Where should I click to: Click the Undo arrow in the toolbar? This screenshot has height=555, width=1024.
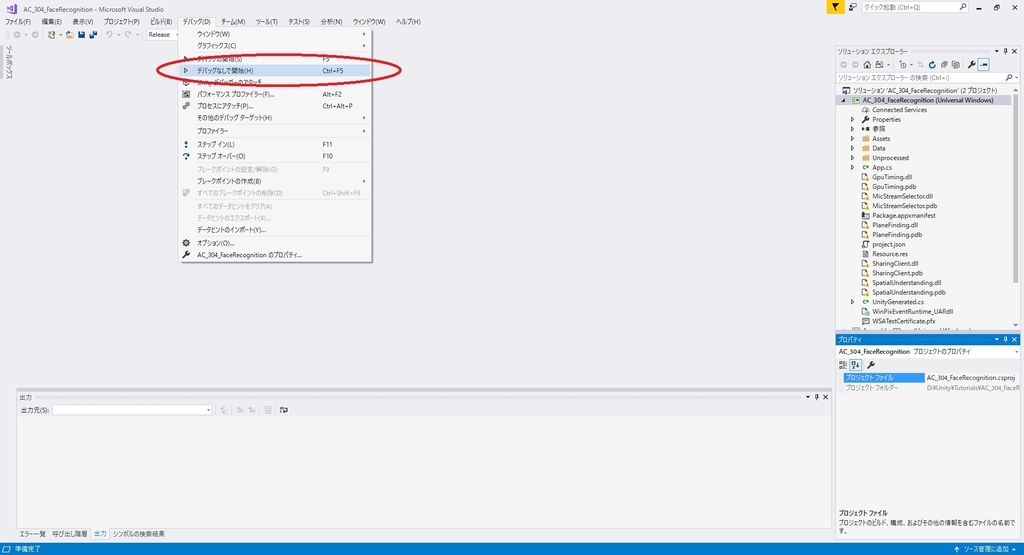(109, 35)
